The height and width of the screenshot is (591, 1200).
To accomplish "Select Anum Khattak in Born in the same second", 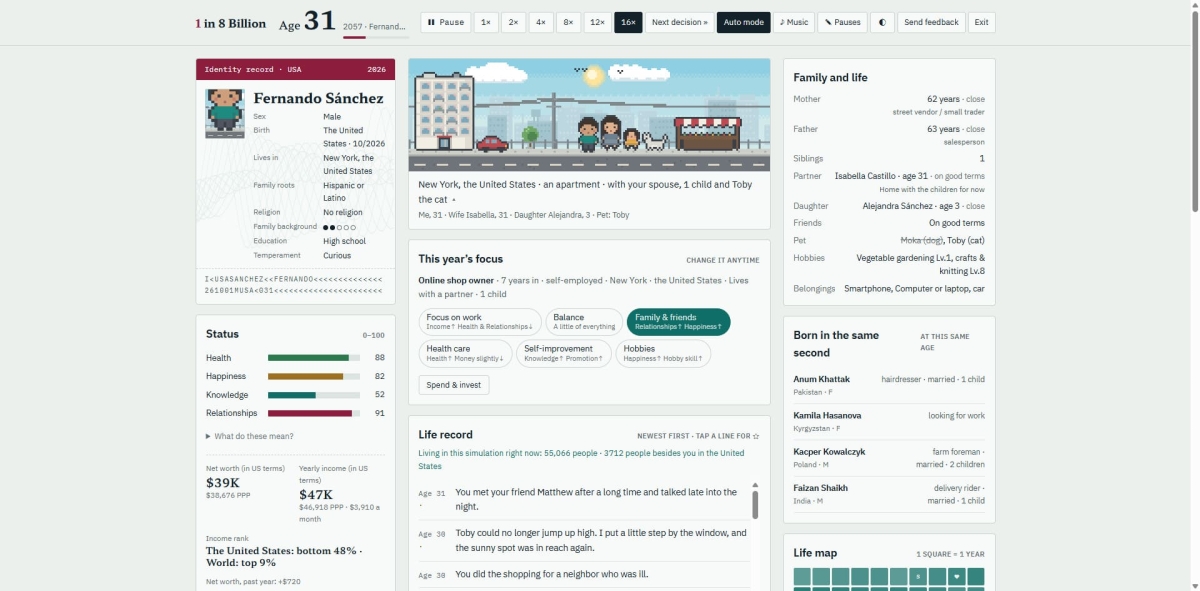I will [889, 385].
